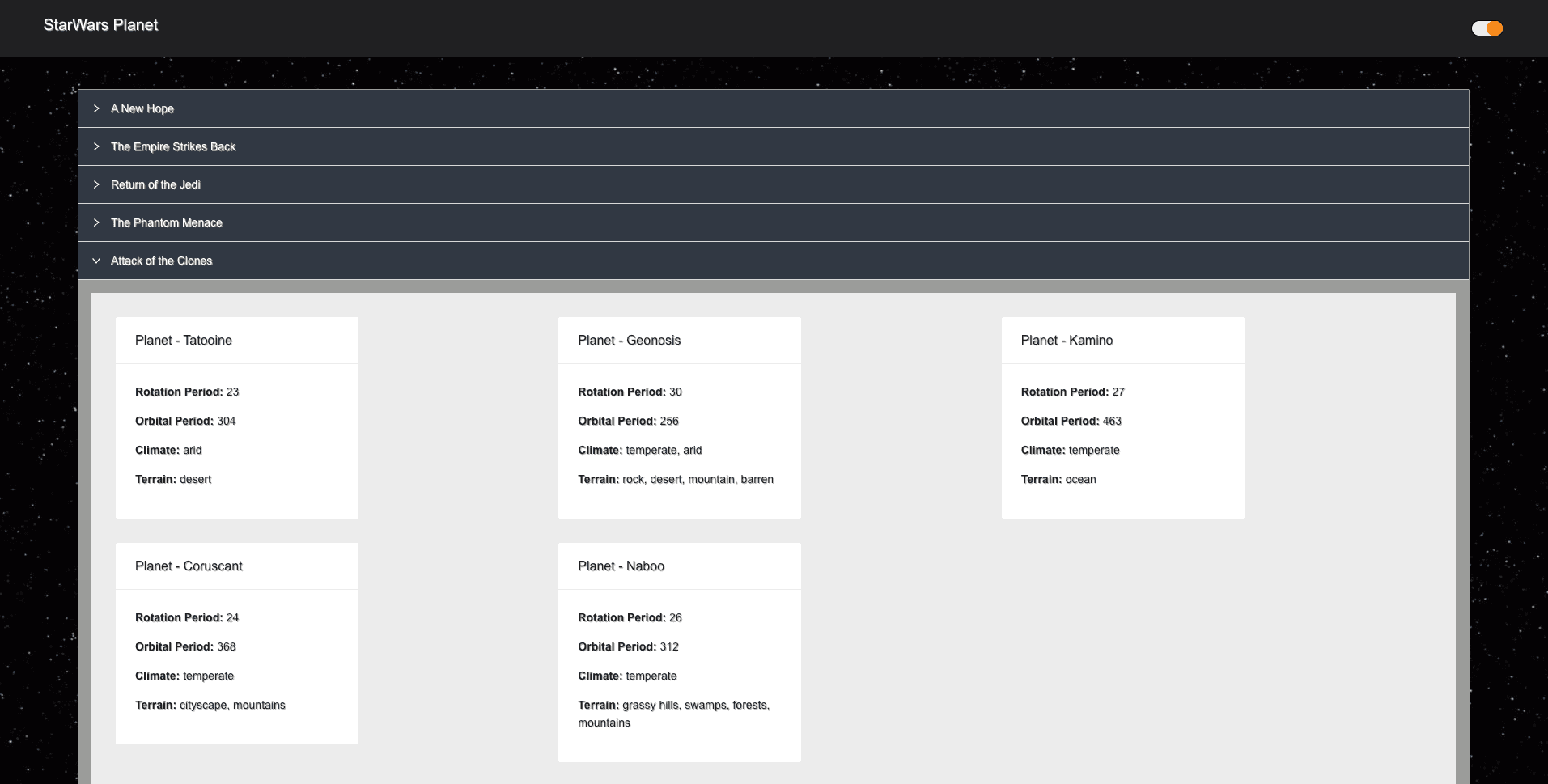This screenshot has width=1548, height=784.
Task: Click Kamino Climate: temperate line
Action: pyautogui.click(x=1071, y=450)
